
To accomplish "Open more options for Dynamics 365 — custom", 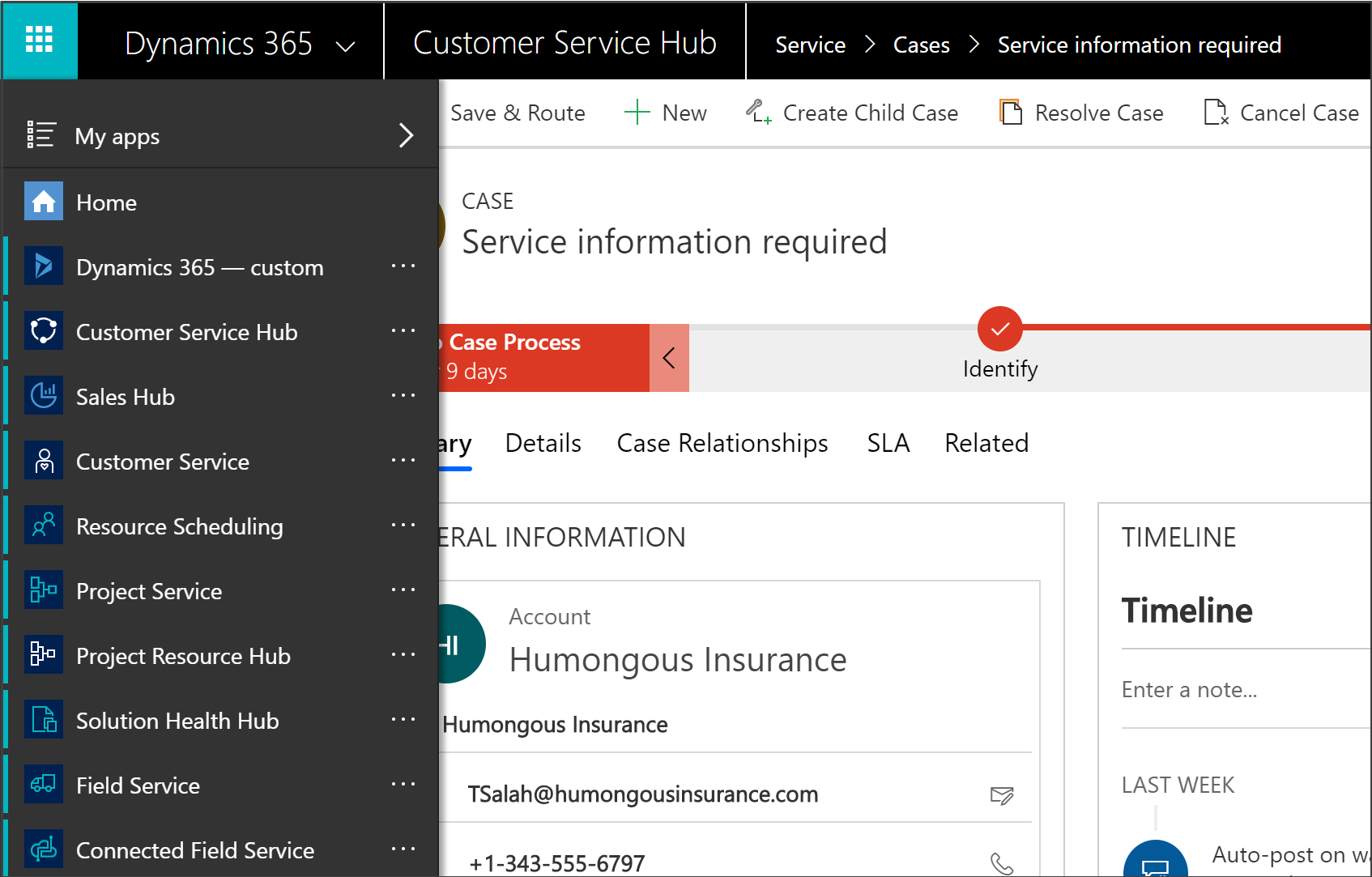I will pos(403,266).
